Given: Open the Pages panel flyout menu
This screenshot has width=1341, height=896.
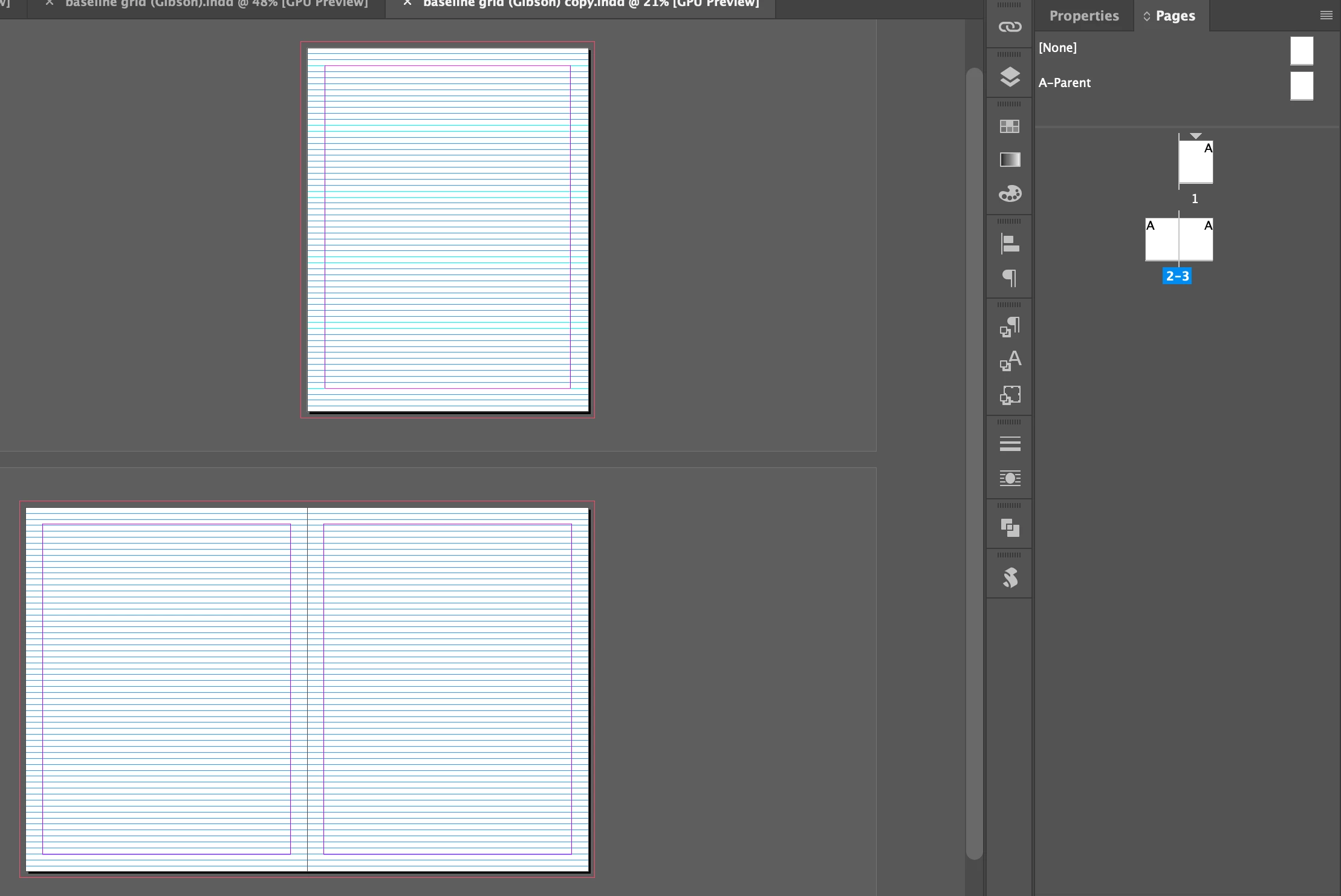Looking at the screenshot, I should pos(1326,16).
